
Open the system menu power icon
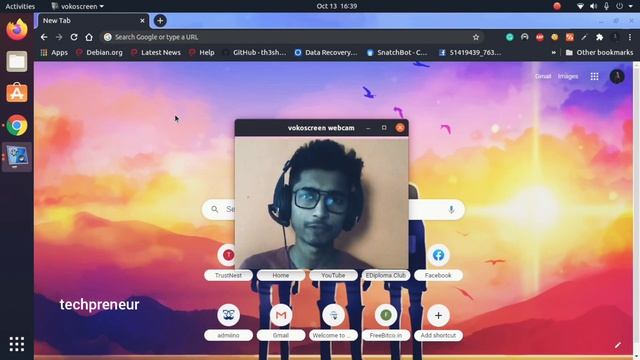[x=620, y=6]
